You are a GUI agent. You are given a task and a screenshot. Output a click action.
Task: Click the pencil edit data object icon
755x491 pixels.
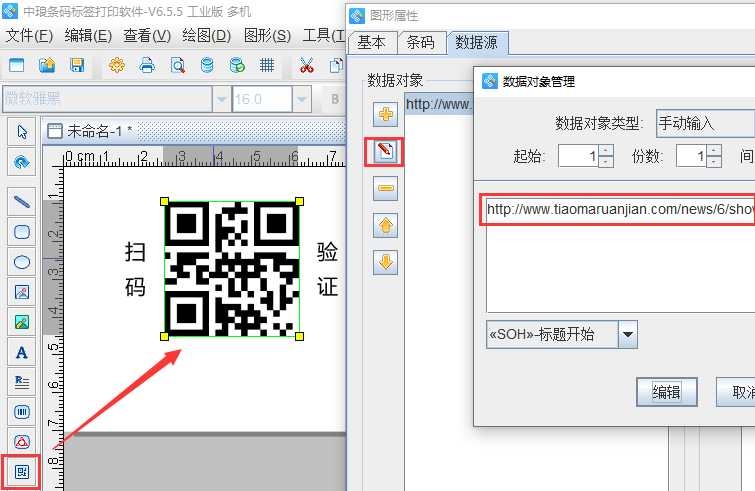[x=386, y=152]
